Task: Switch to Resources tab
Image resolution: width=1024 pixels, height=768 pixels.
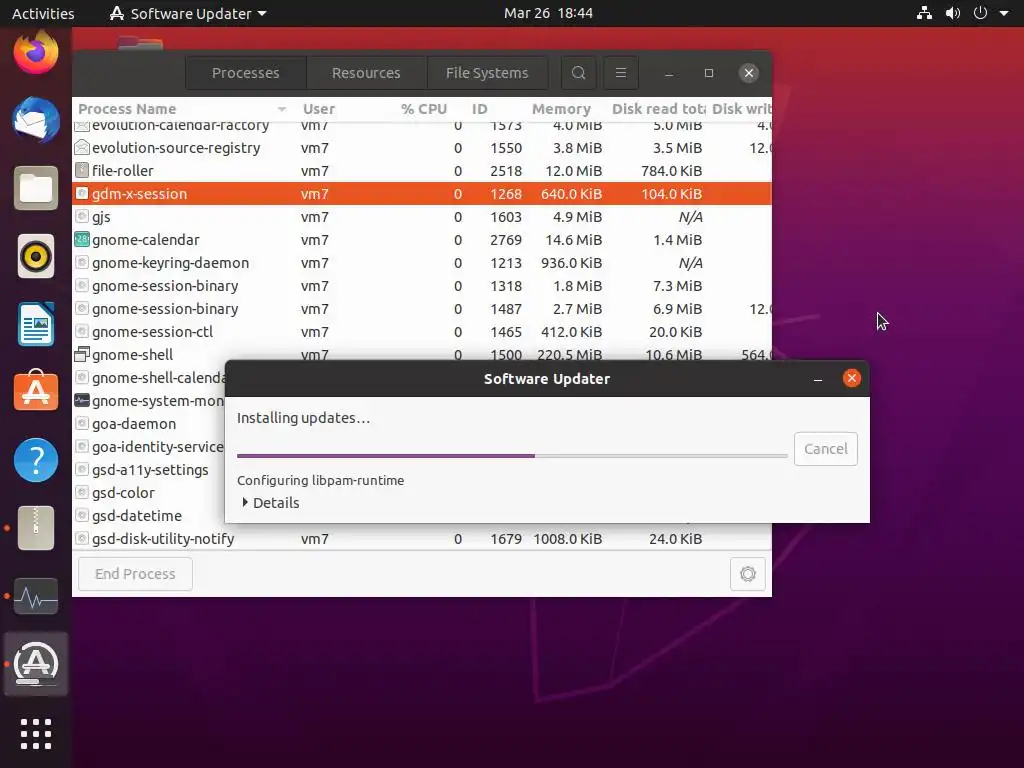Action: 366,72
